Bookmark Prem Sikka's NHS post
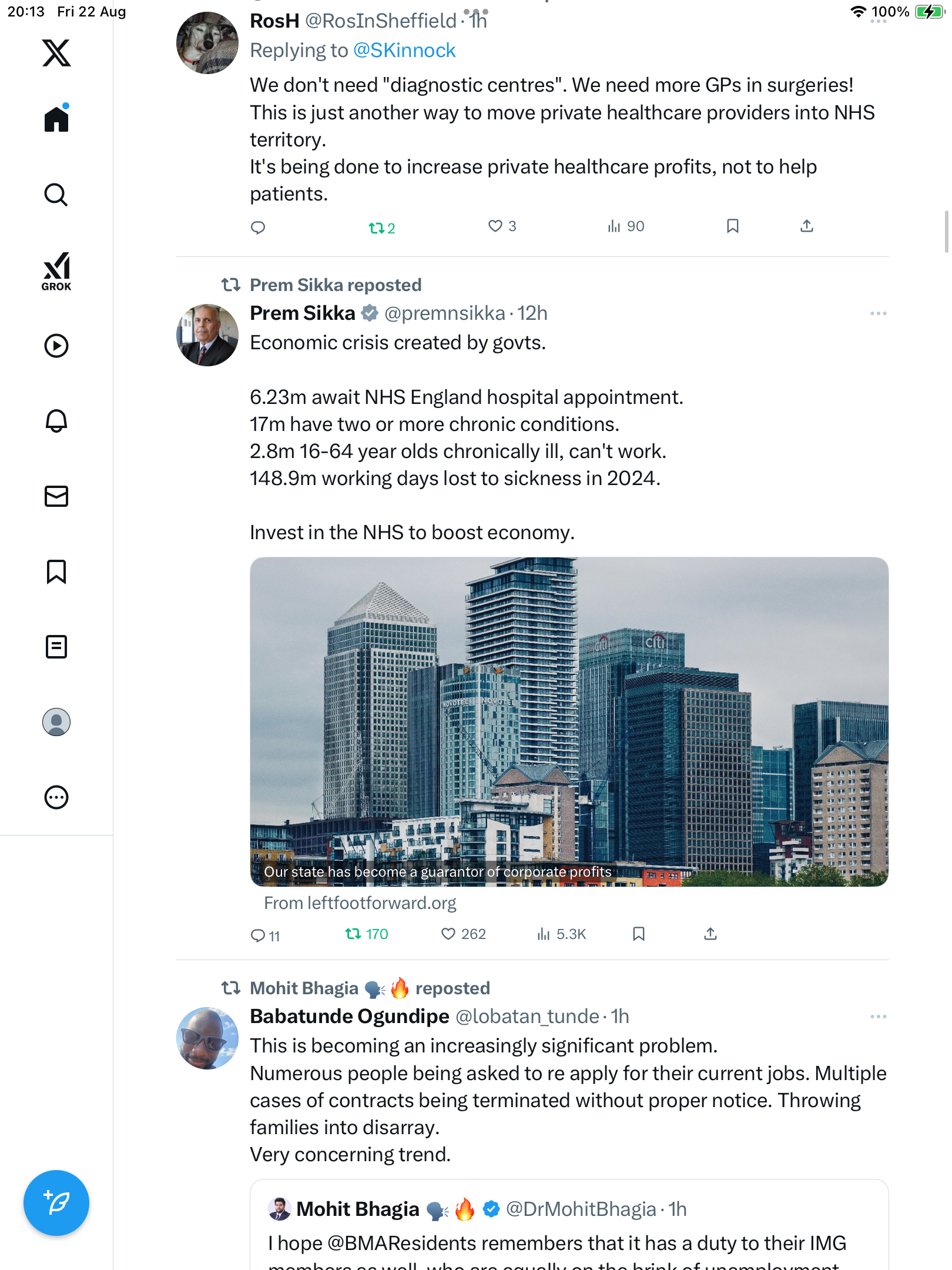The height and width of the screenshot is (1270, 952). 639,934
